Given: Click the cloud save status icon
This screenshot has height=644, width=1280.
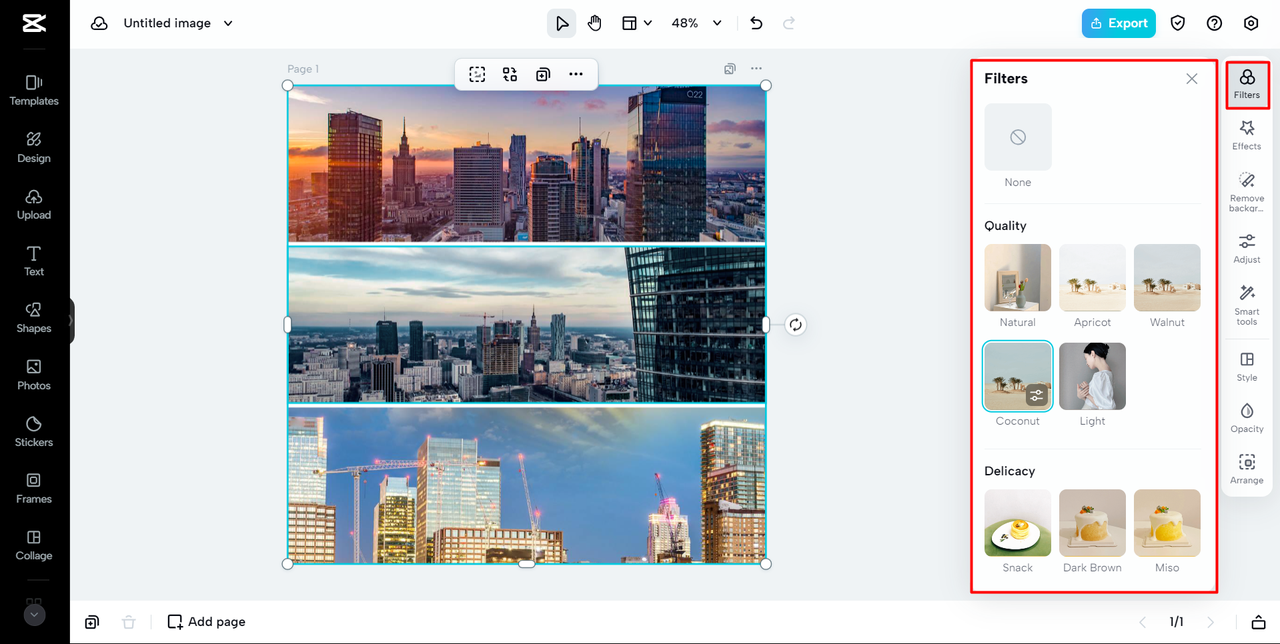Looking at the screenshot, I should pyautogui.click(x=99, y=23).
